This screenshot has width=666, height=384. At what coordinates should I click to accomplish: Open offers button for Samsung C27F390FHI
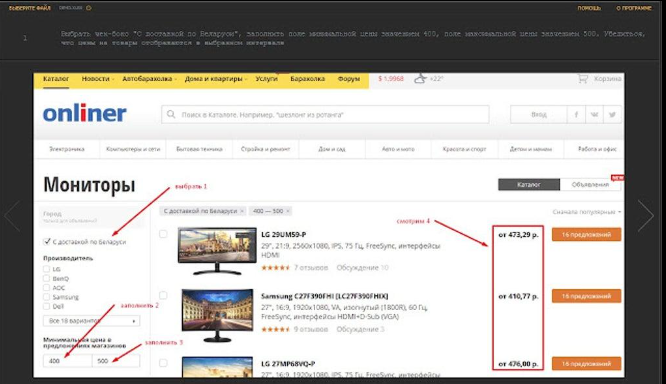[x=586, y=296]
